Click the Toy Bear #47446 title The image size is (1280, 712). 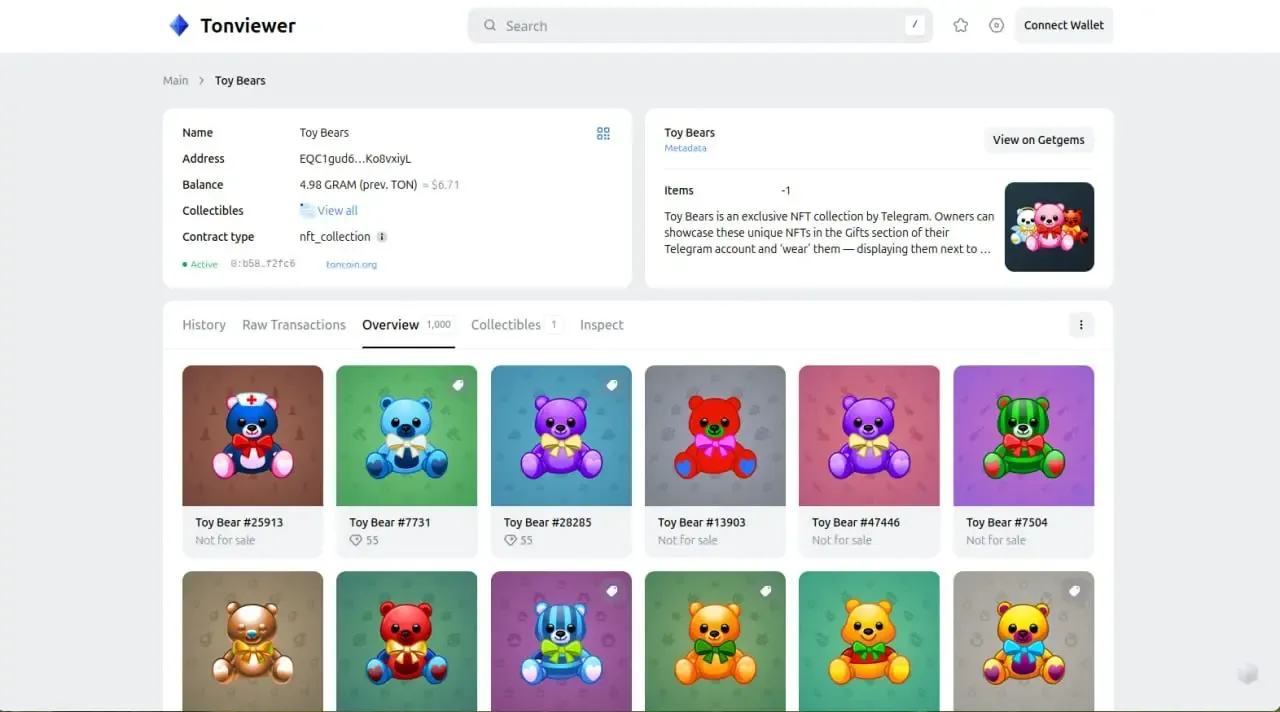pyautogui.click(x=856, y=523)
